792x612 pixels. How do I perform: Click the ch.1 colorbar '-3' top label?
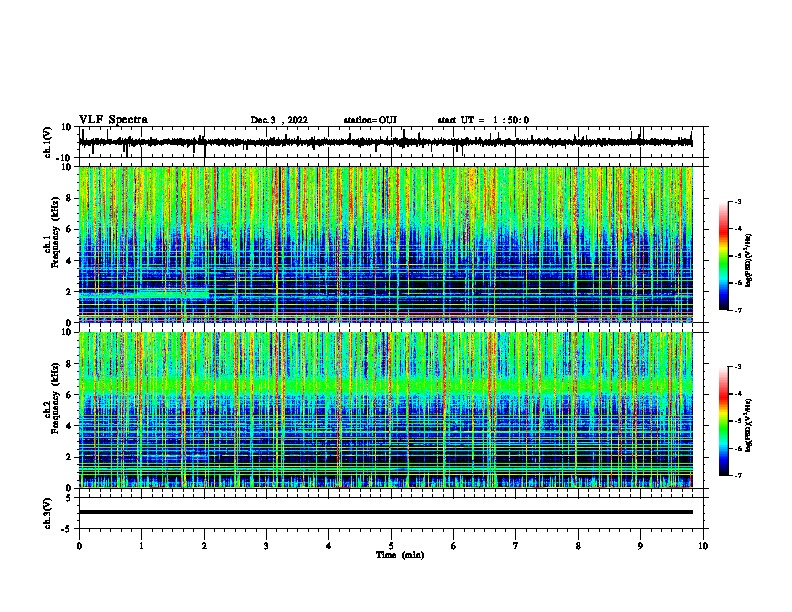(737, 201)
